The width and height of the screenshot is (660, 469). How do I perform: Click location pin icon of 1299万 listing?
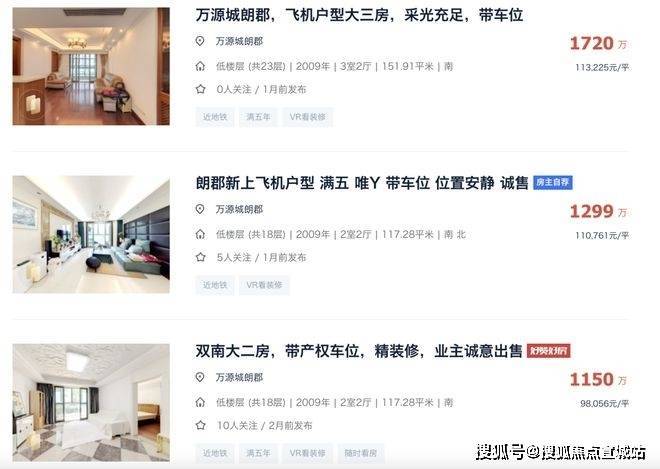200,209
